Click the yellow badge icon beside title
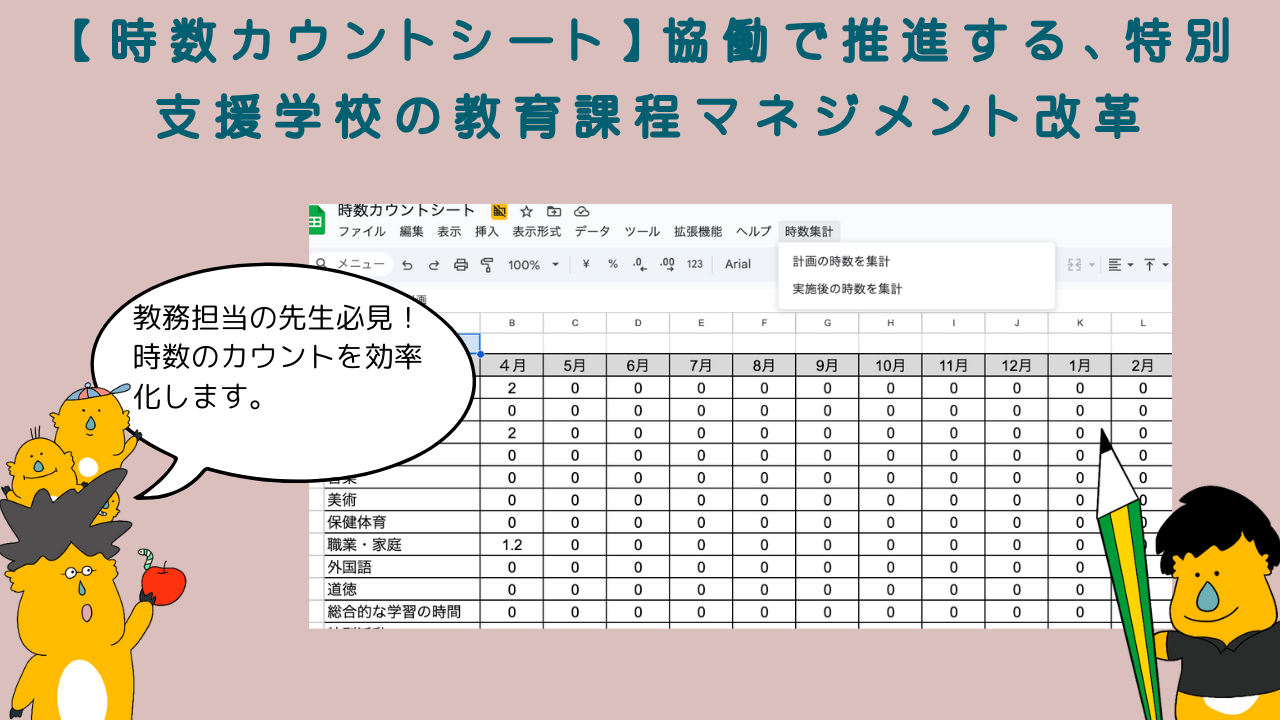The width and height of the screenshot is (1280, 720). [x=499, y=211]
